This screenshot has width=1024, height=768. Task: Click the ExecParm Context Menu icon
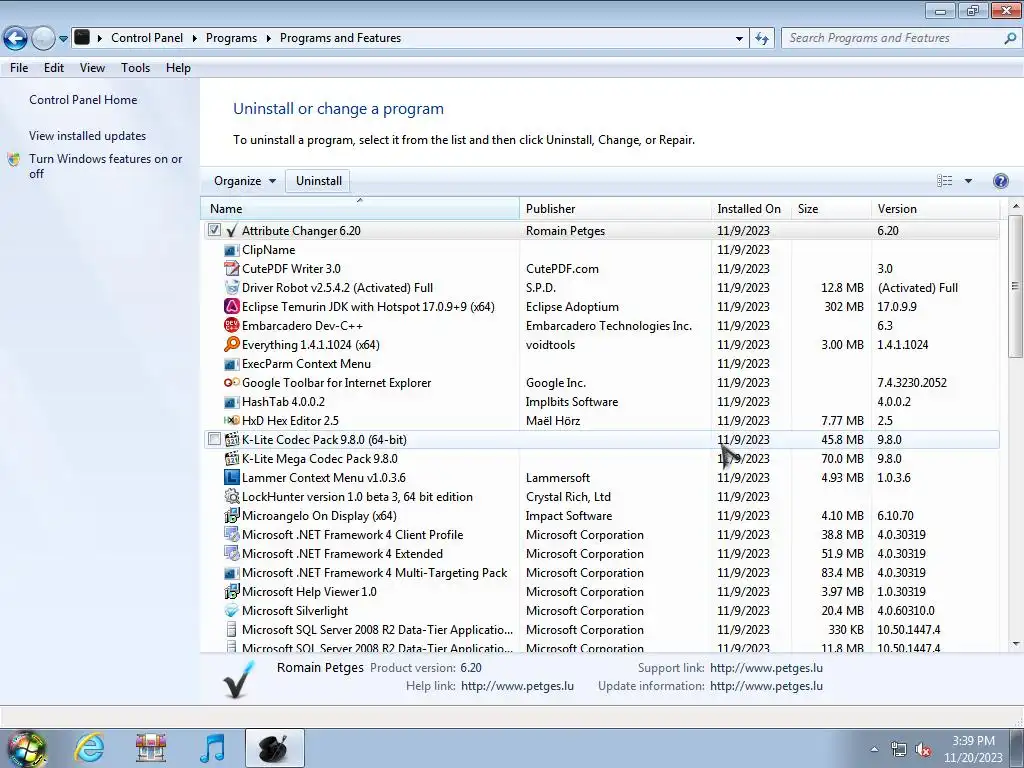231,364
